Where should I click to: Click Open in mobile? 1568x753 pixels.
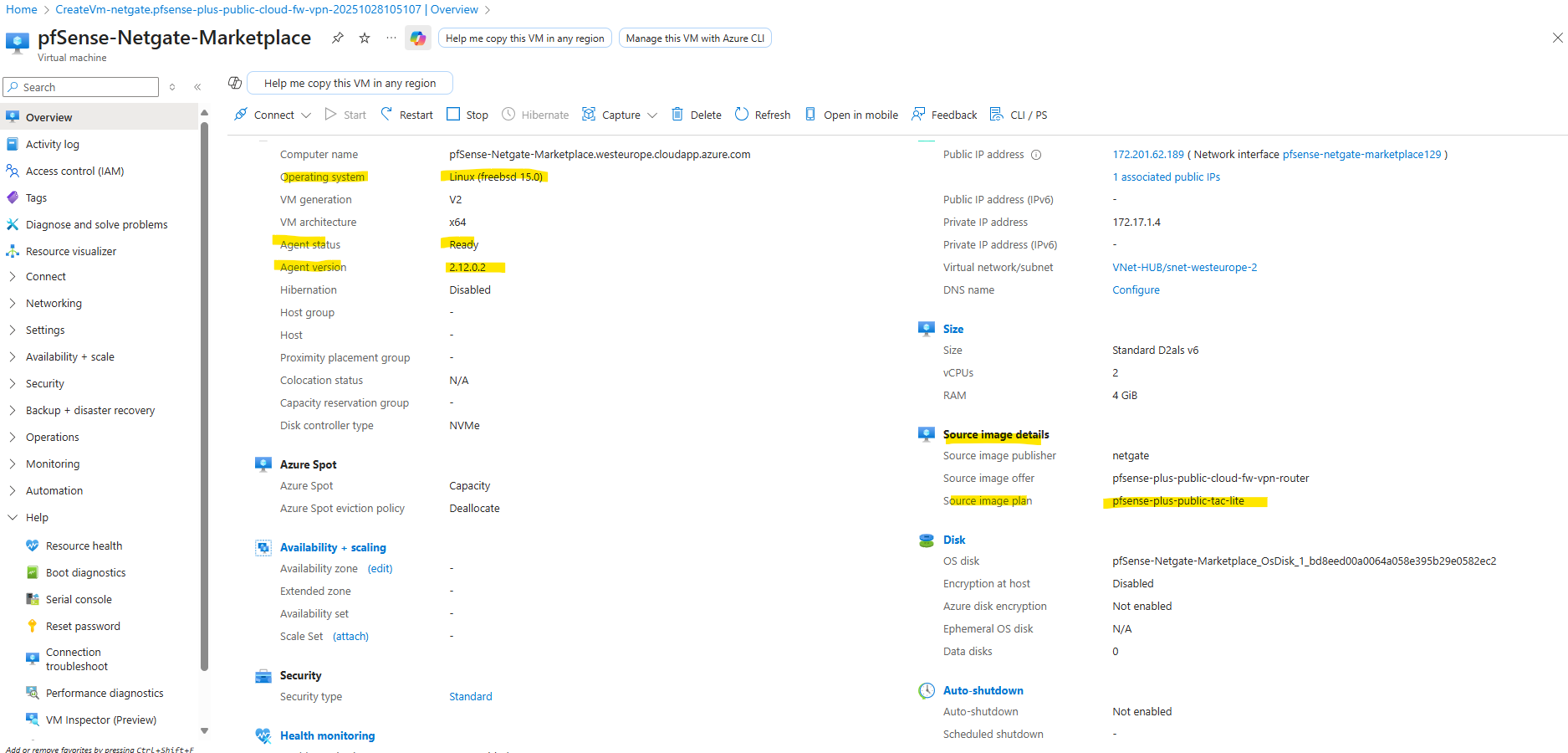[851, 115]
